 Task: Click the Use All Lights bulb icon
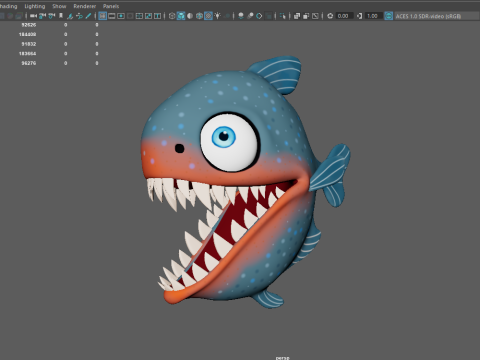coord(217,16)
